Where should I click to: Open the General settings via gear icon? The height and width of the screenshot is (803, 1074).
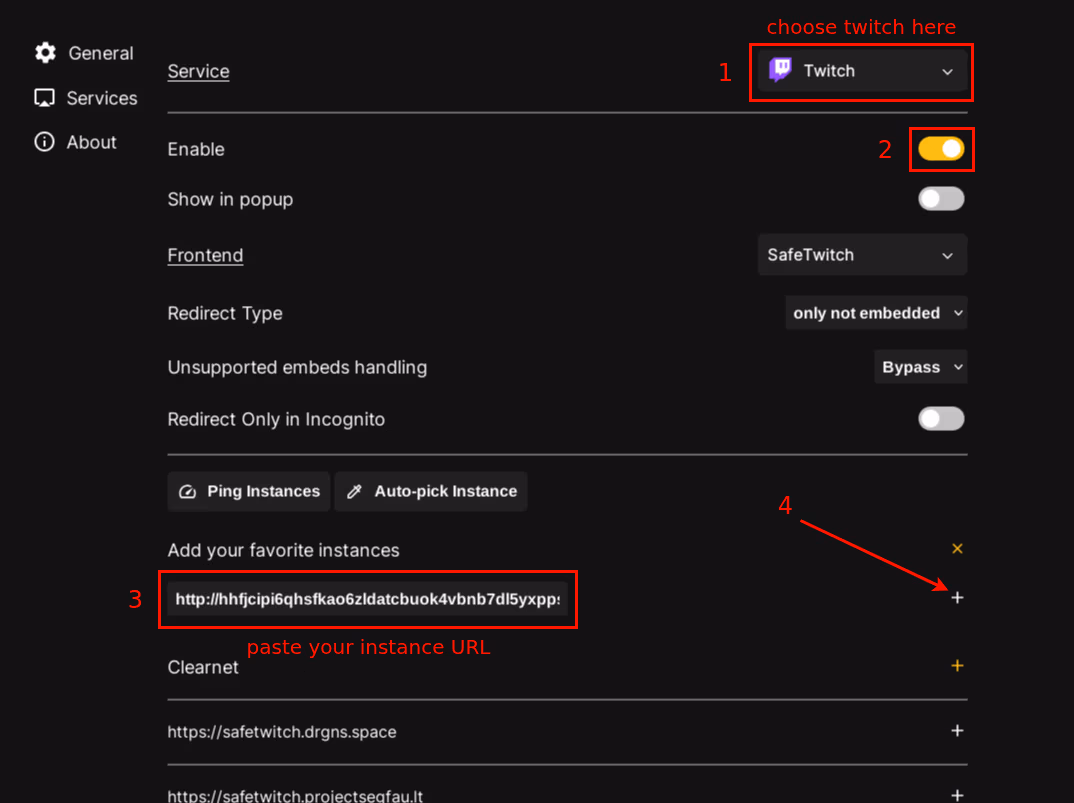(x=46, y=53)
